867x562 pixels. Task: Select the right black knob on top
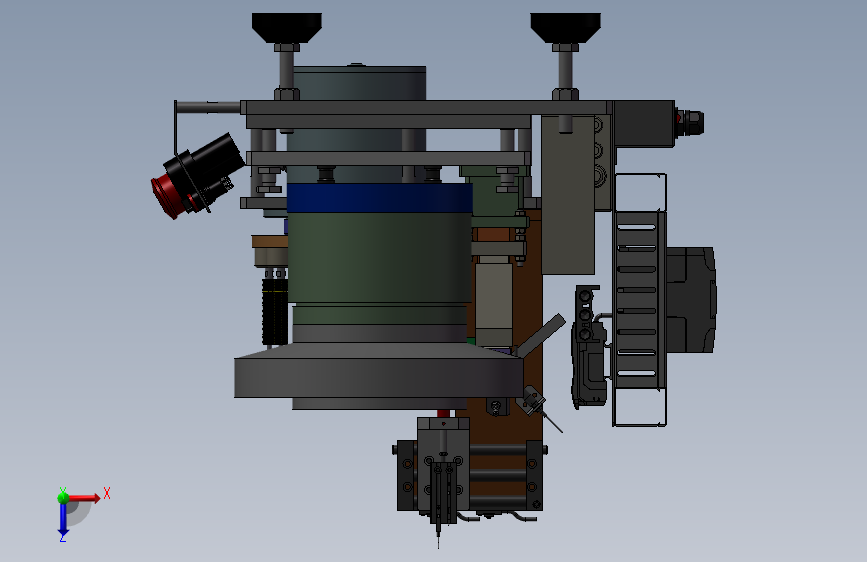coord(565,28)
